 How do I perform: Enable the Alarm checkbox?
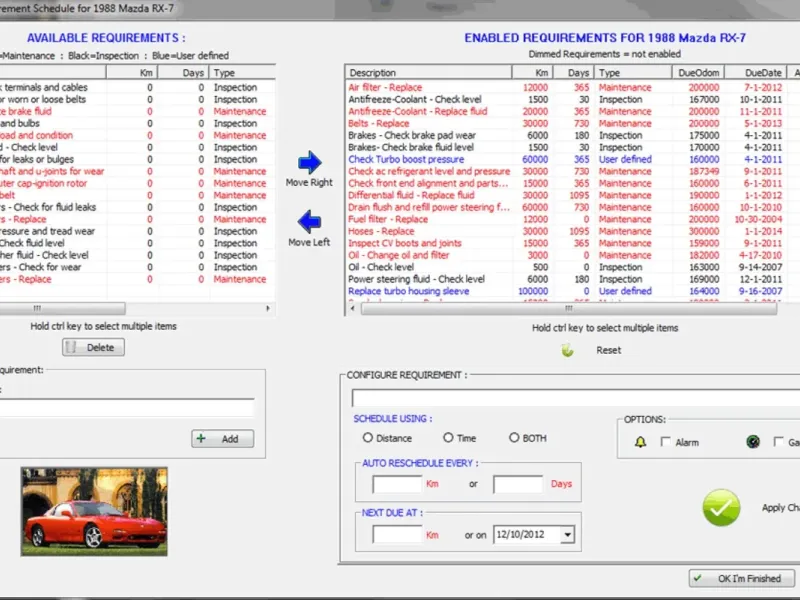[x=665, y=442]
